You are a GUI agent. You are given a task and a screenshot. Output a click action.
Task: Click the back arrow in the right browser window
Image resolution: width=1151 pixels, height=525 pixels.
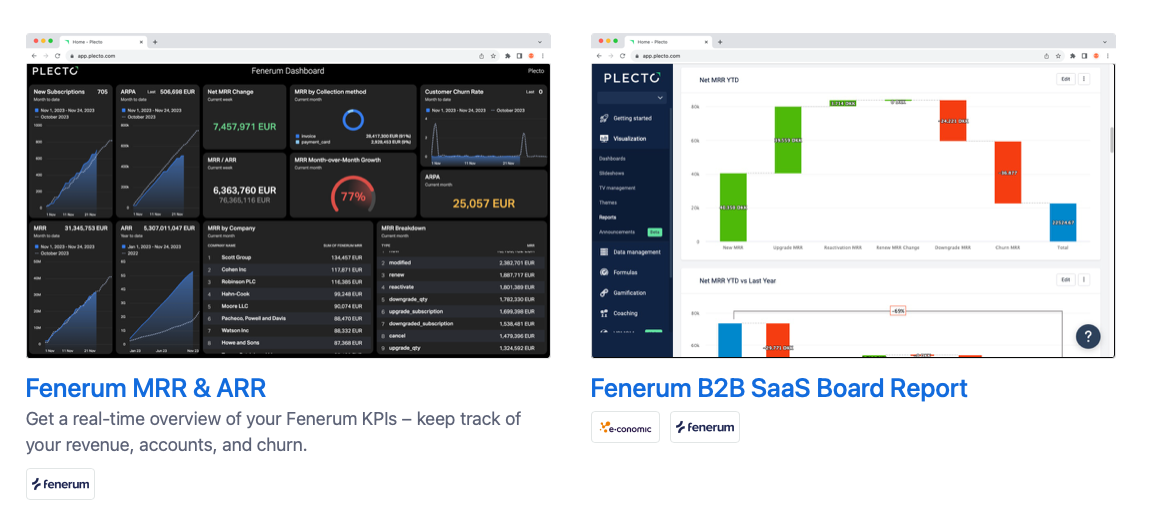coord(599,56)
